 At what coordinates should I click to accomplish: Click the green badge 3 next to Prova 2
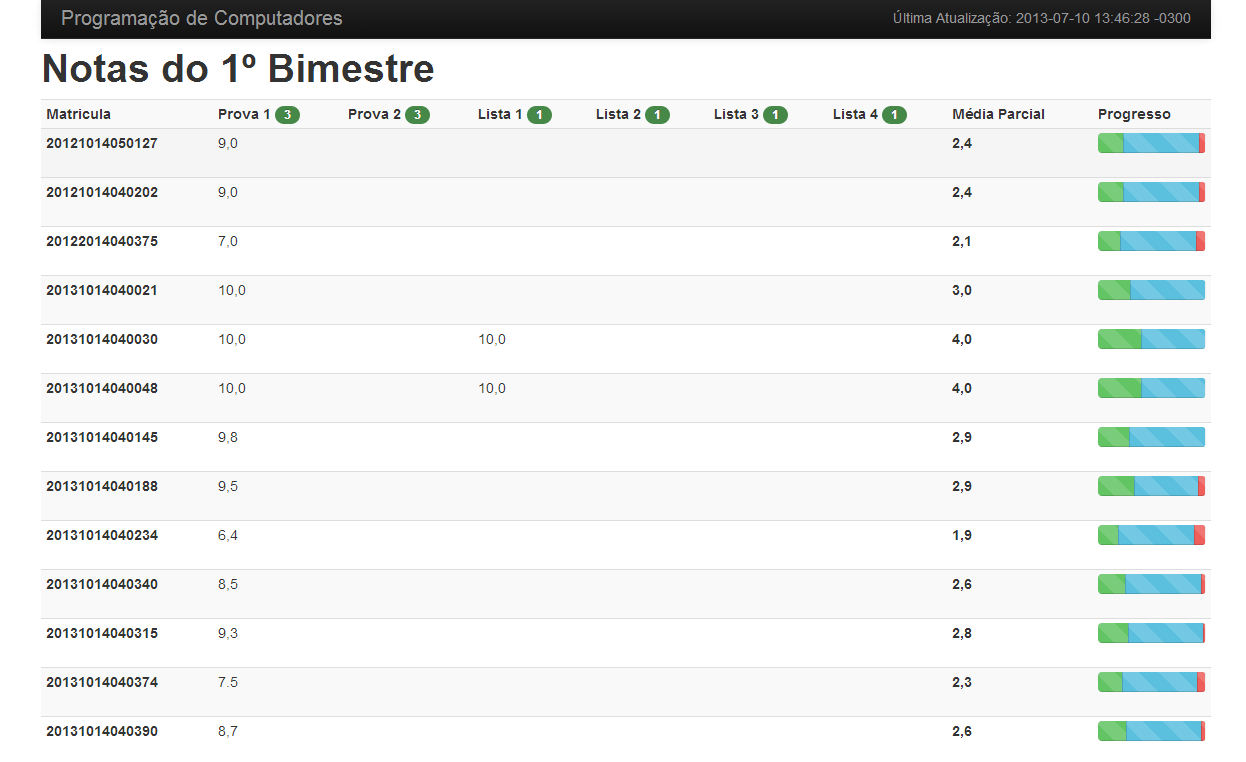coord(418,115)
